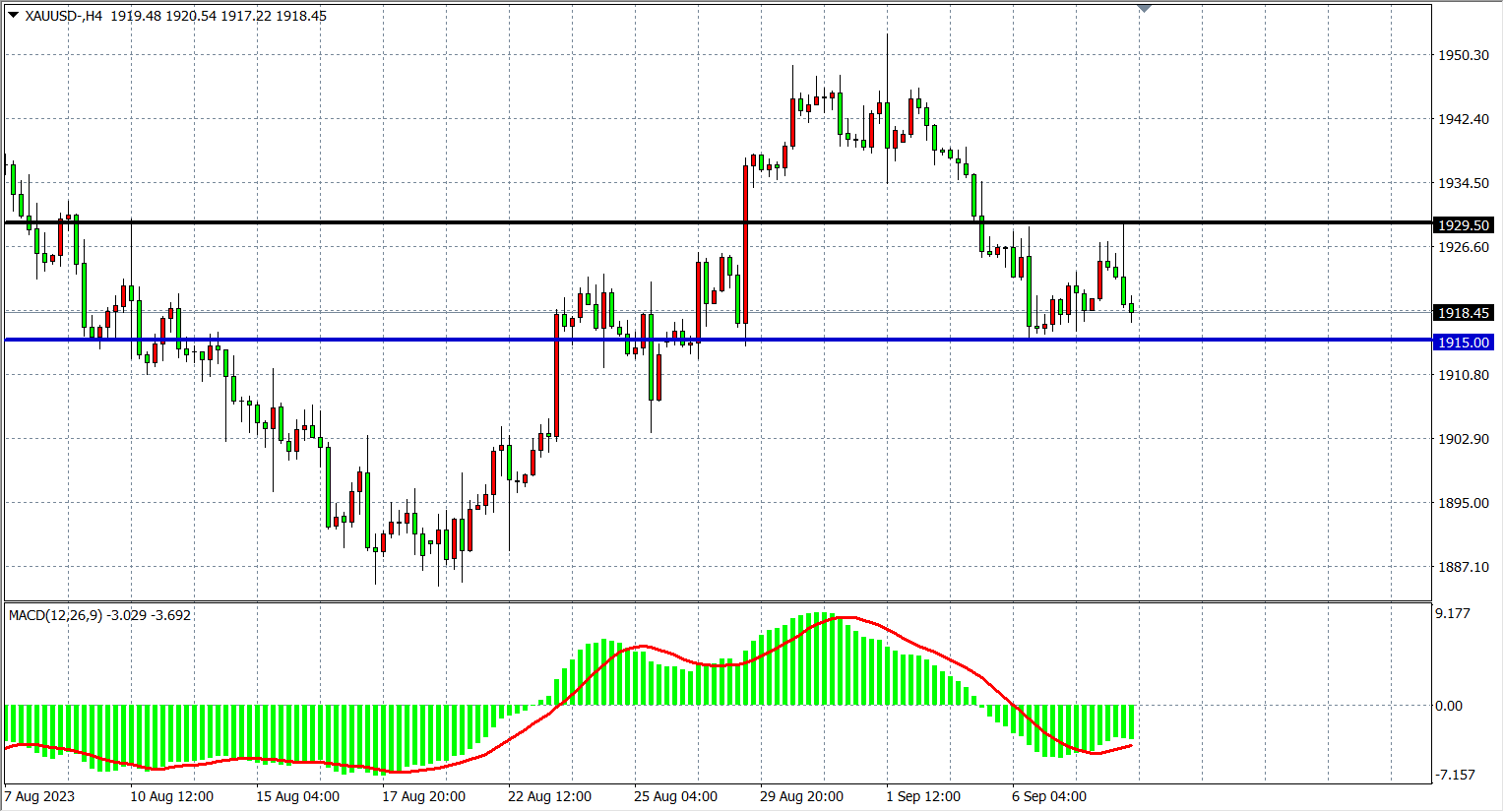
Task: Click the 22 Aug 12:00 time label
Action: tap(549, 796)
